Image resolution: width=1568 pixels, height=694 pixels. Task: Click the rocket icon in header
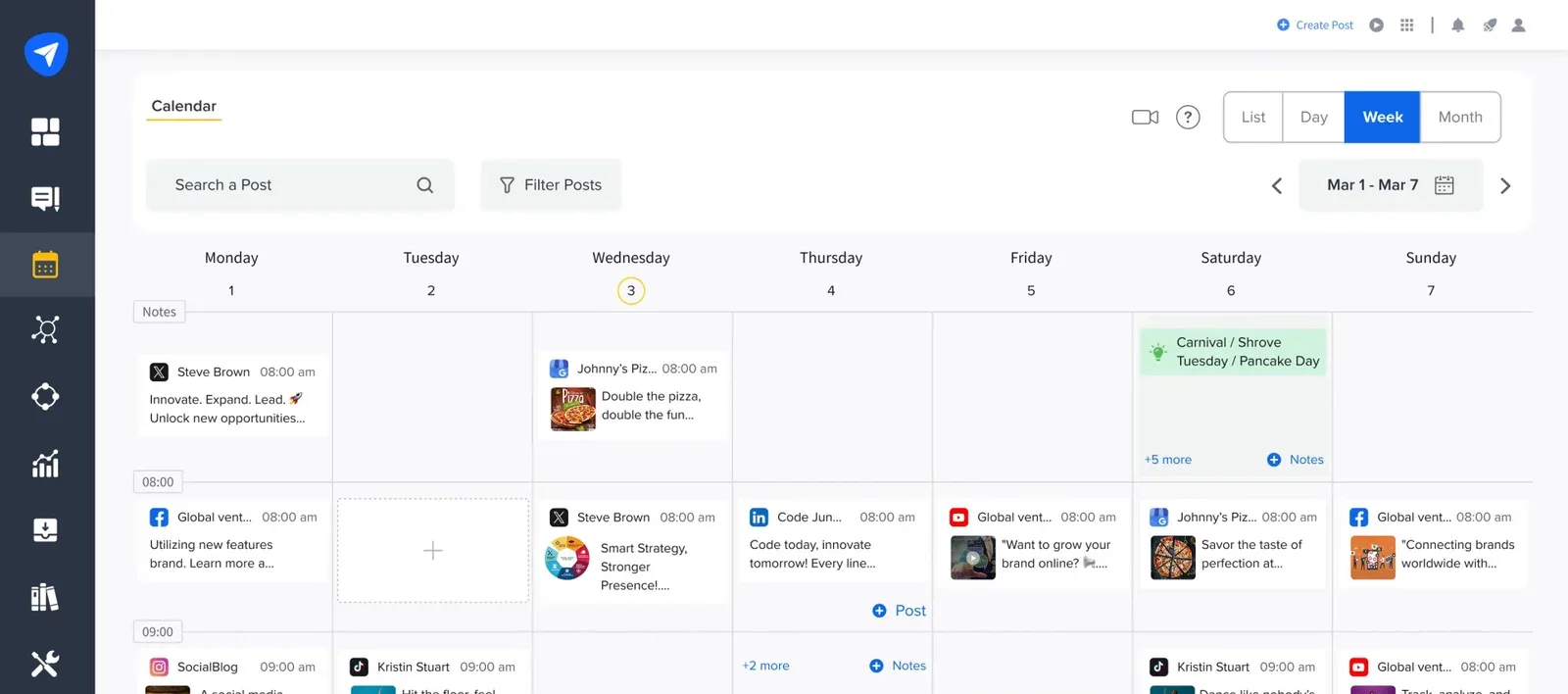(x=1490, y=25)
